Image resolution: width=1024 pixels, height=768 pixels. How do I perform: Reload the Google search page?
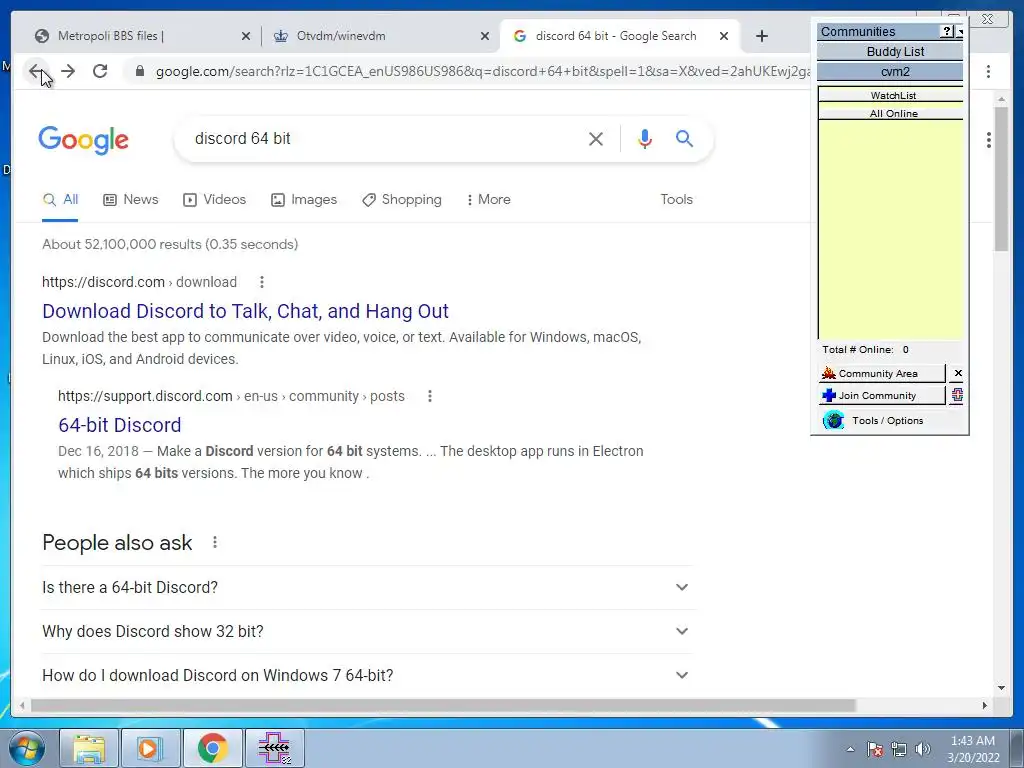coord(100,71)
